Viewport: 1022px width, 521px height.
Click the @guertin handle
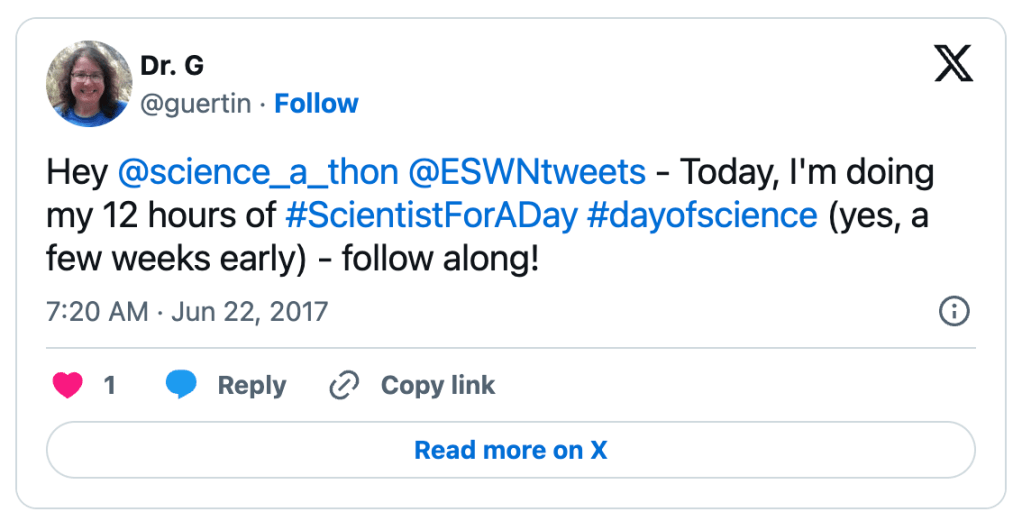coord(195,103)
